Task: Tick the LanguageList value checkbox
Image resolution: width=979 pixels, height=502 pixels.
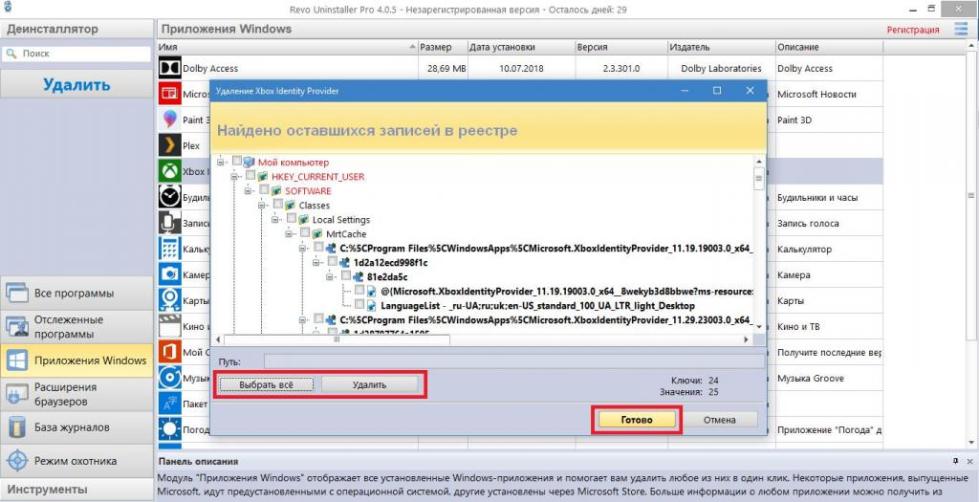Action: click(x=360, y=305)
